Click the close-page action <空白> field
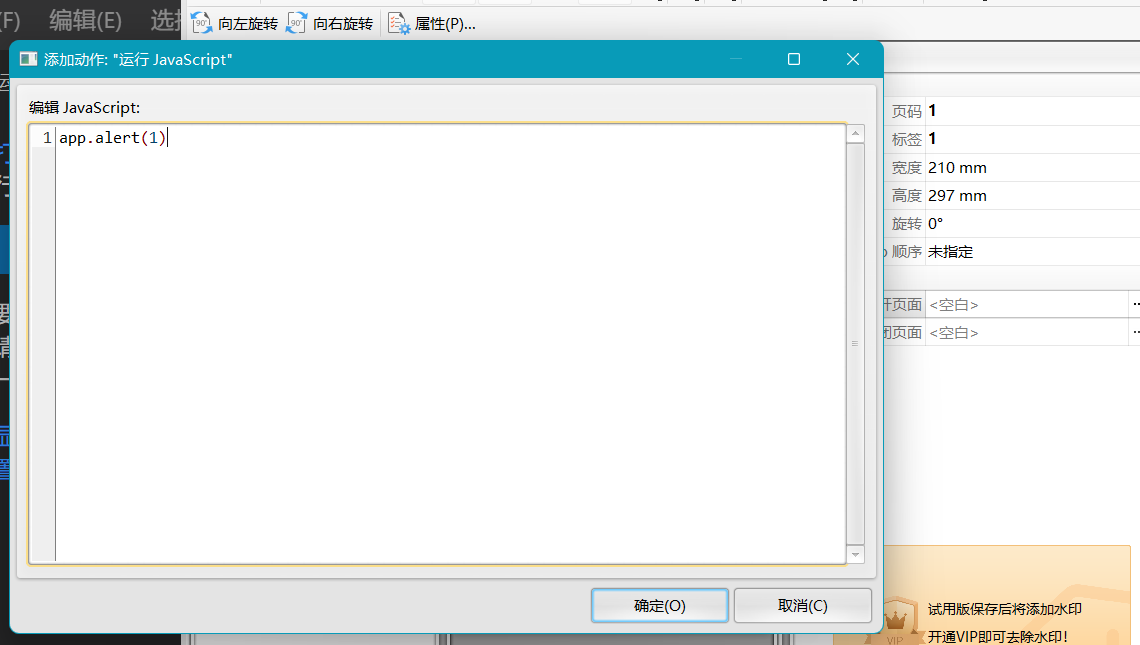This screenshot has height=645, width=1140. pyautogui.click(x=1027, y=332)
